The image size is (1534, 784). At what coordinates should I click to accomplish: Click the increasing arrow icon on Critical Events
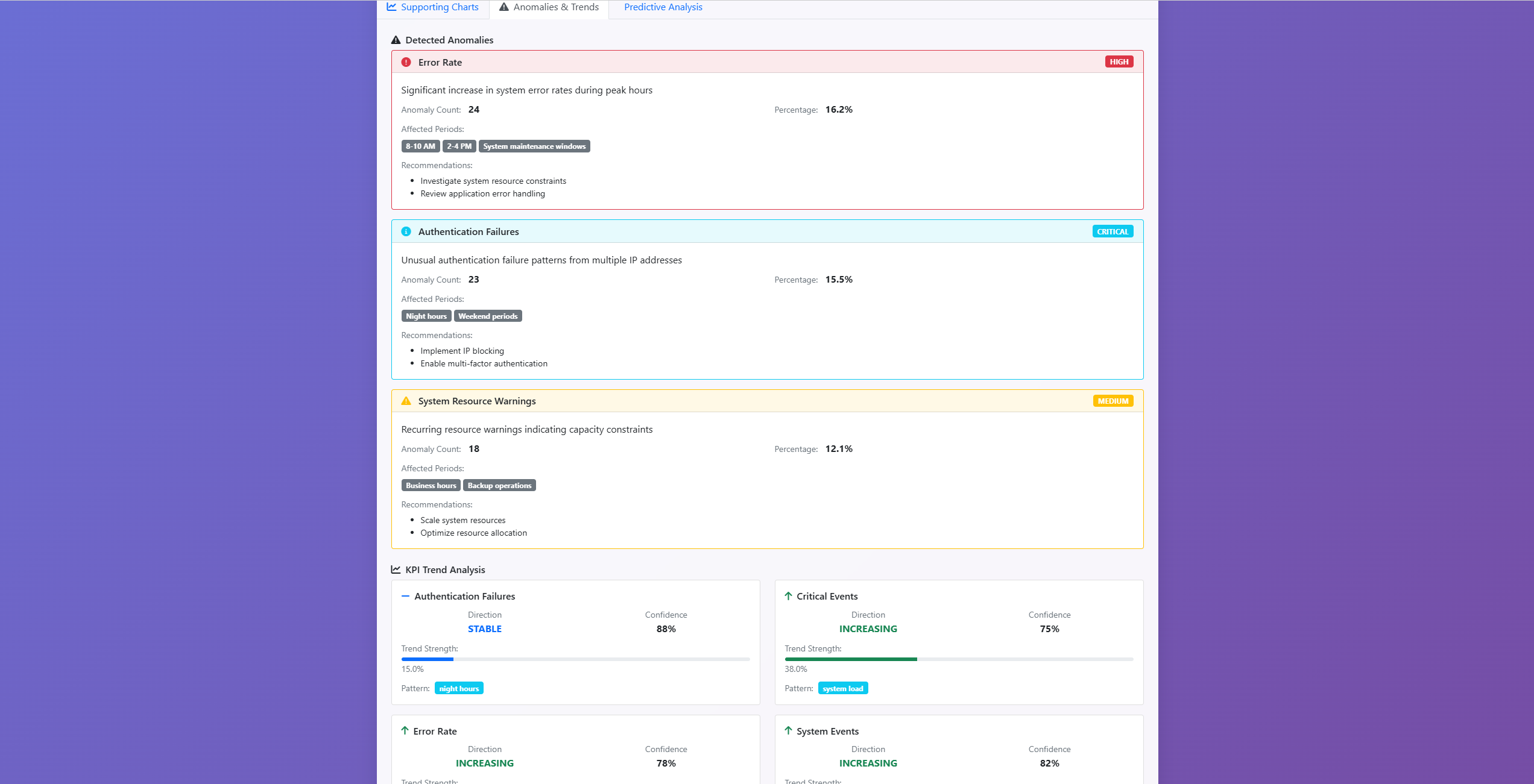tap(788, 595)
